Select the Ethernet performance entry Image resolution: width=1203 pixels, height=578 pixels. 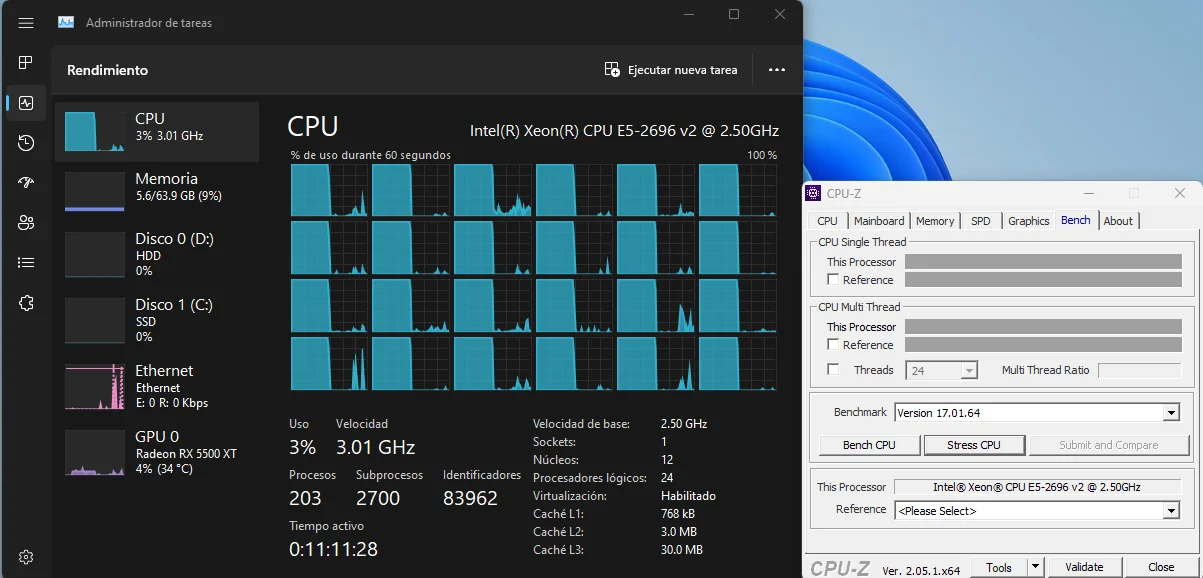click(157, 386)
